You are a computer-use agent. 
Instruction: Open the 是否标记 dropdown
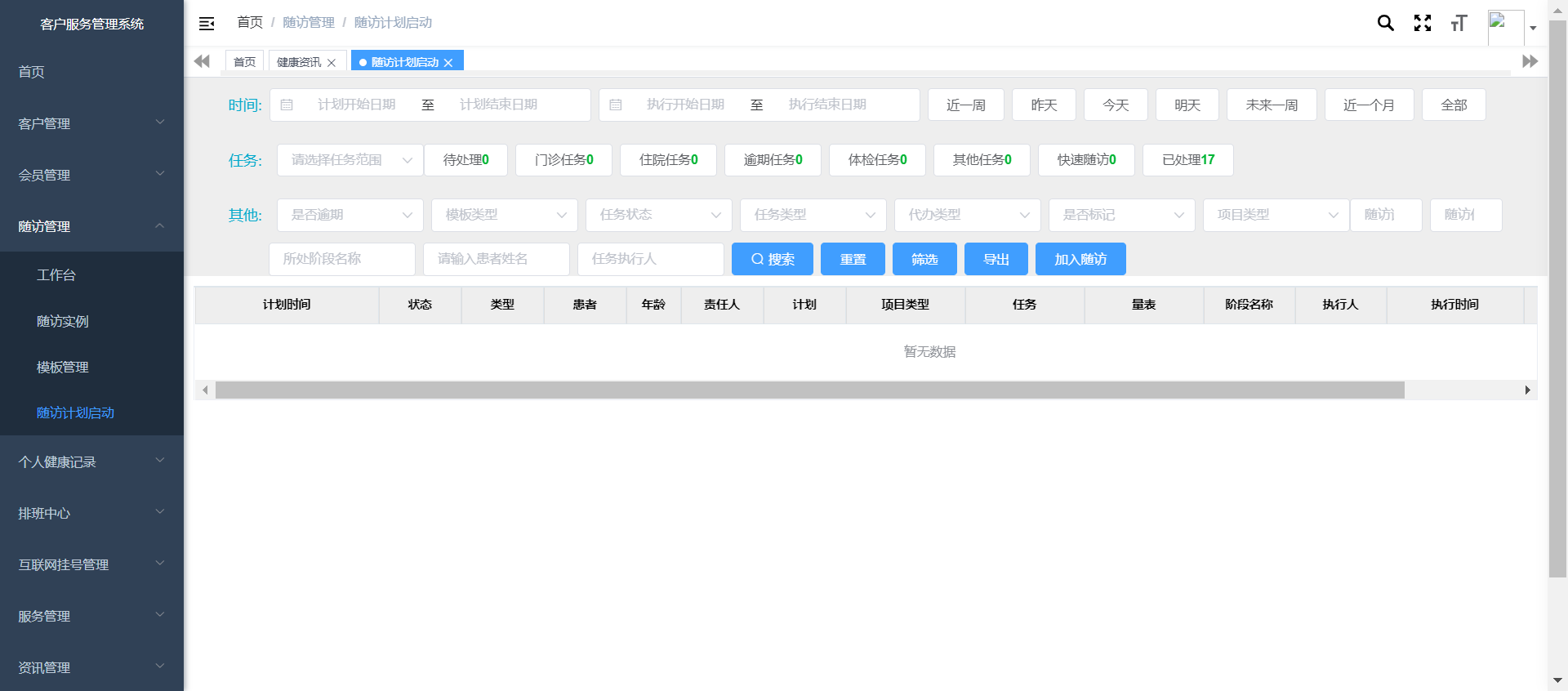1122,215
